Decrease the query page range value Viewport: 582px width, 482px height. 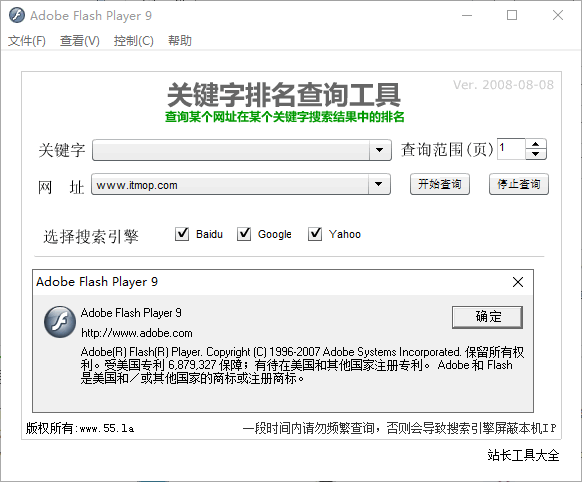pyautogui.click(x=536, y=154)
